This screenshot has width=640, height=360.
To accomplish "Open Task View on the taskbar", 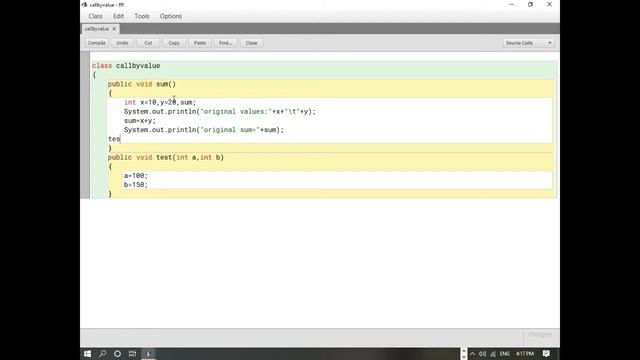I will point(133,354).
